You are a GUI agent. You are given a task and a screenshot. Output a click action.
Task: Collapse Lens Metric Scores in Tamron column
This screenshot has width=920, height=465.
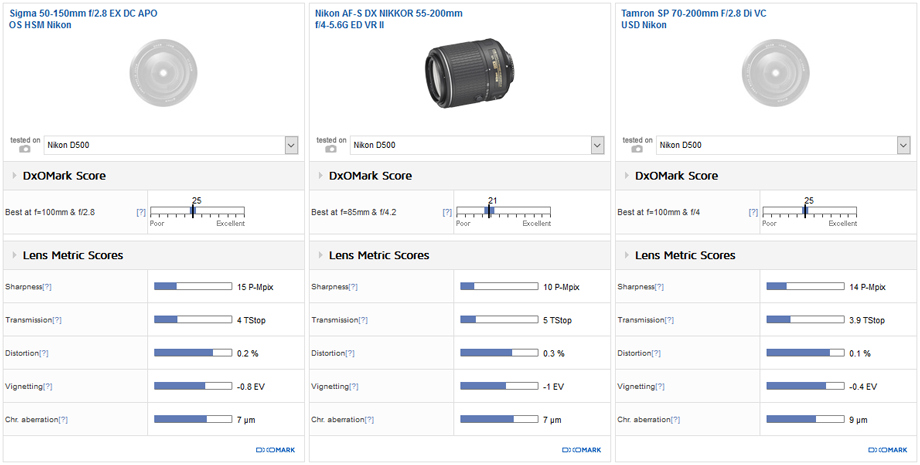coord(627,255)
